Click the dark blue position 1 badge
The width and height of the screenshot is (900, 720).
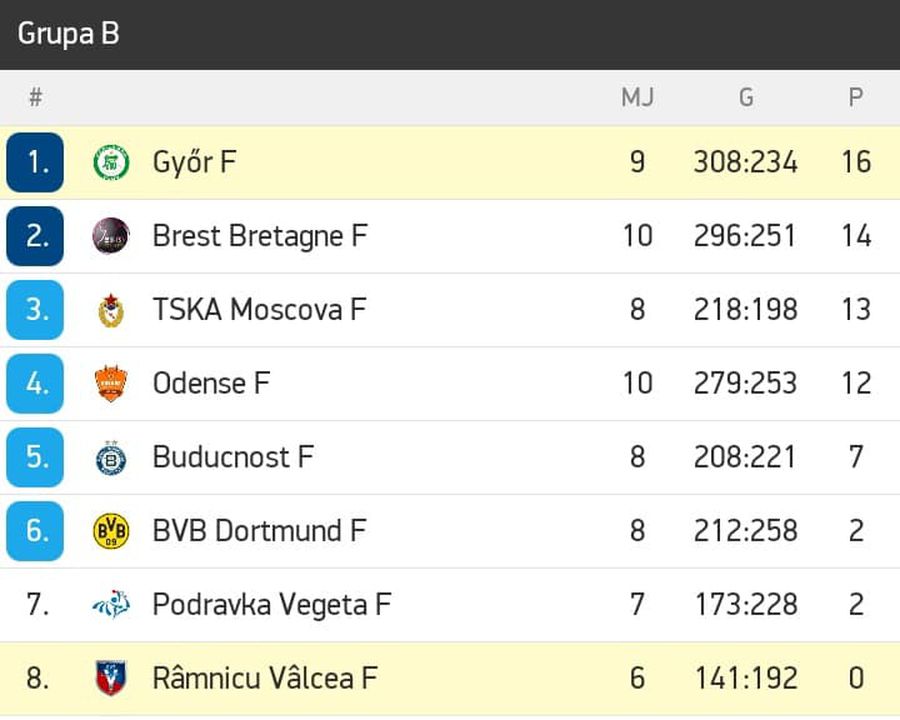[x=35, y=162]
